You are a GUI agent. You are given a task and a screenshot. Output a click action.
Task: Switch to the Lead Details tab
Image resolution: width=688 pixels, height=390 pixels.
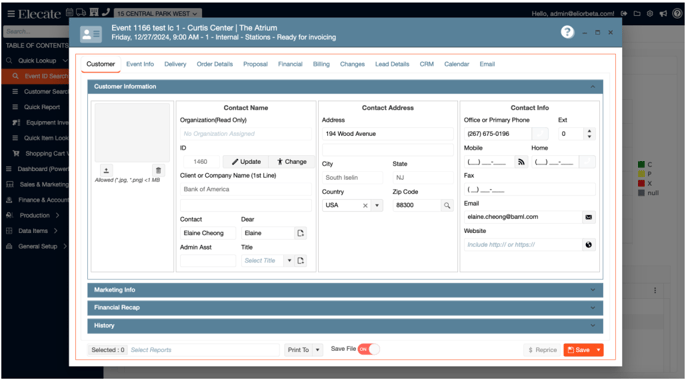point(392,64)
